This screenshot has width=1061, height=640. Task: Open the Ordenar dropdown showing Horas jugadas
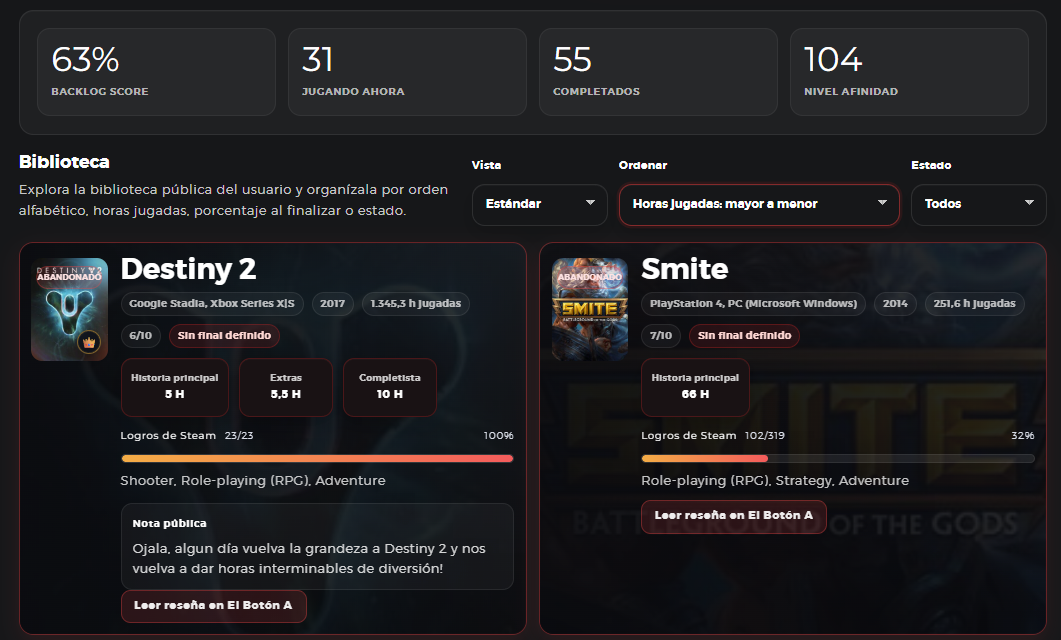point(759,204)
